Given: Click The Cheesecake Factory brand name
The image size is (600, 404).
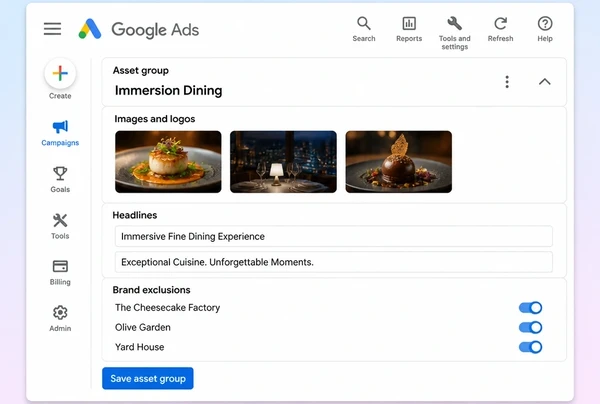Looking at the screenshot, I should coord(168,308).
